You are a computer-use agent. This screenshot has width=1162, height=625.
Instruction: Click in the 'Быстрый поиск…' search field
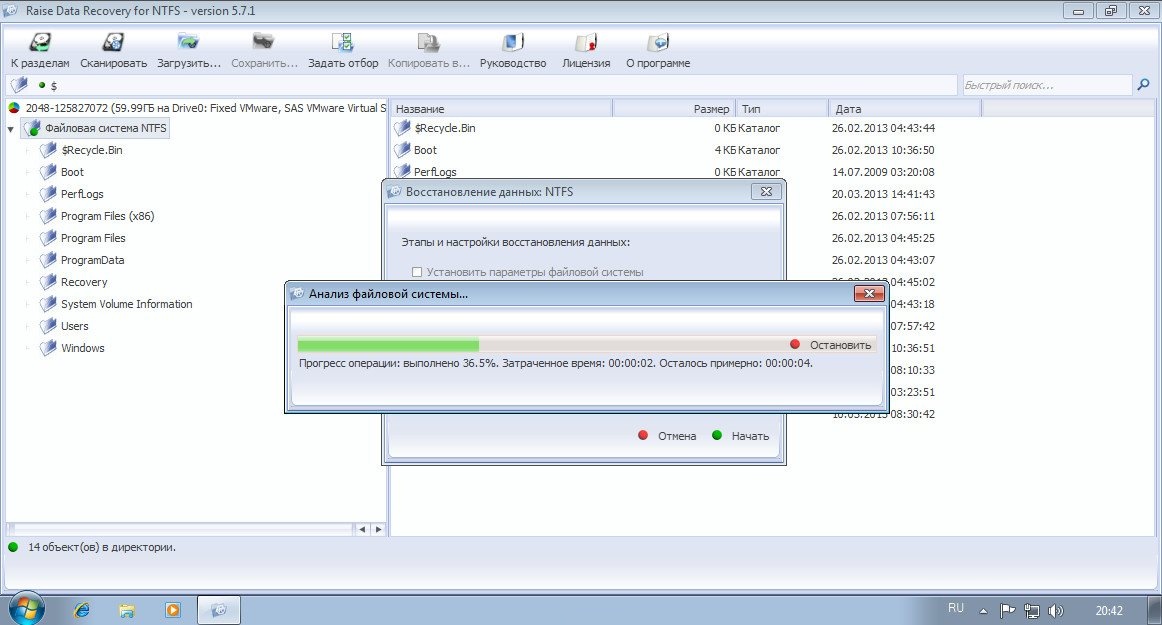click(1046, 85)
